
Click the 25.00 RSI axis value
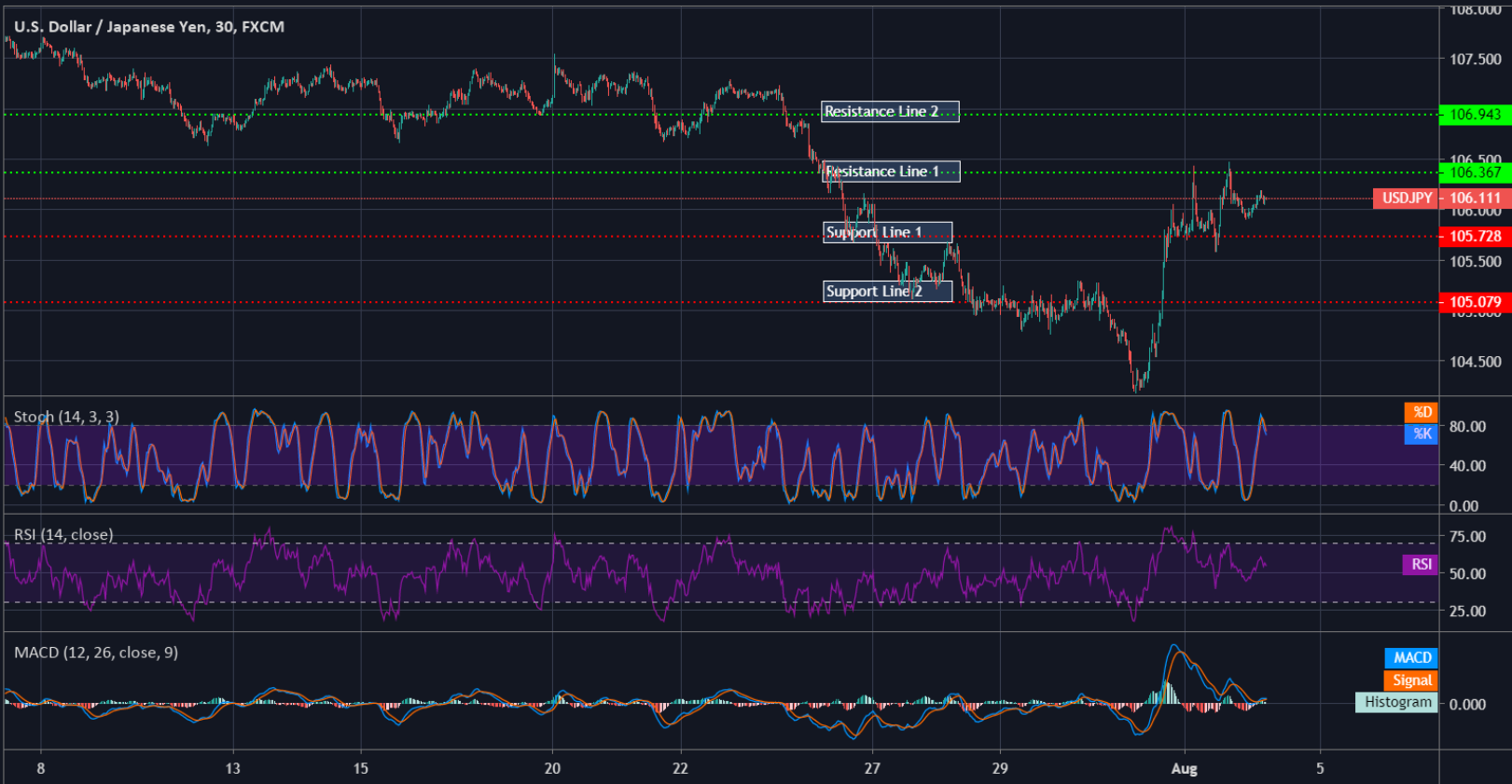point(1467,612)
